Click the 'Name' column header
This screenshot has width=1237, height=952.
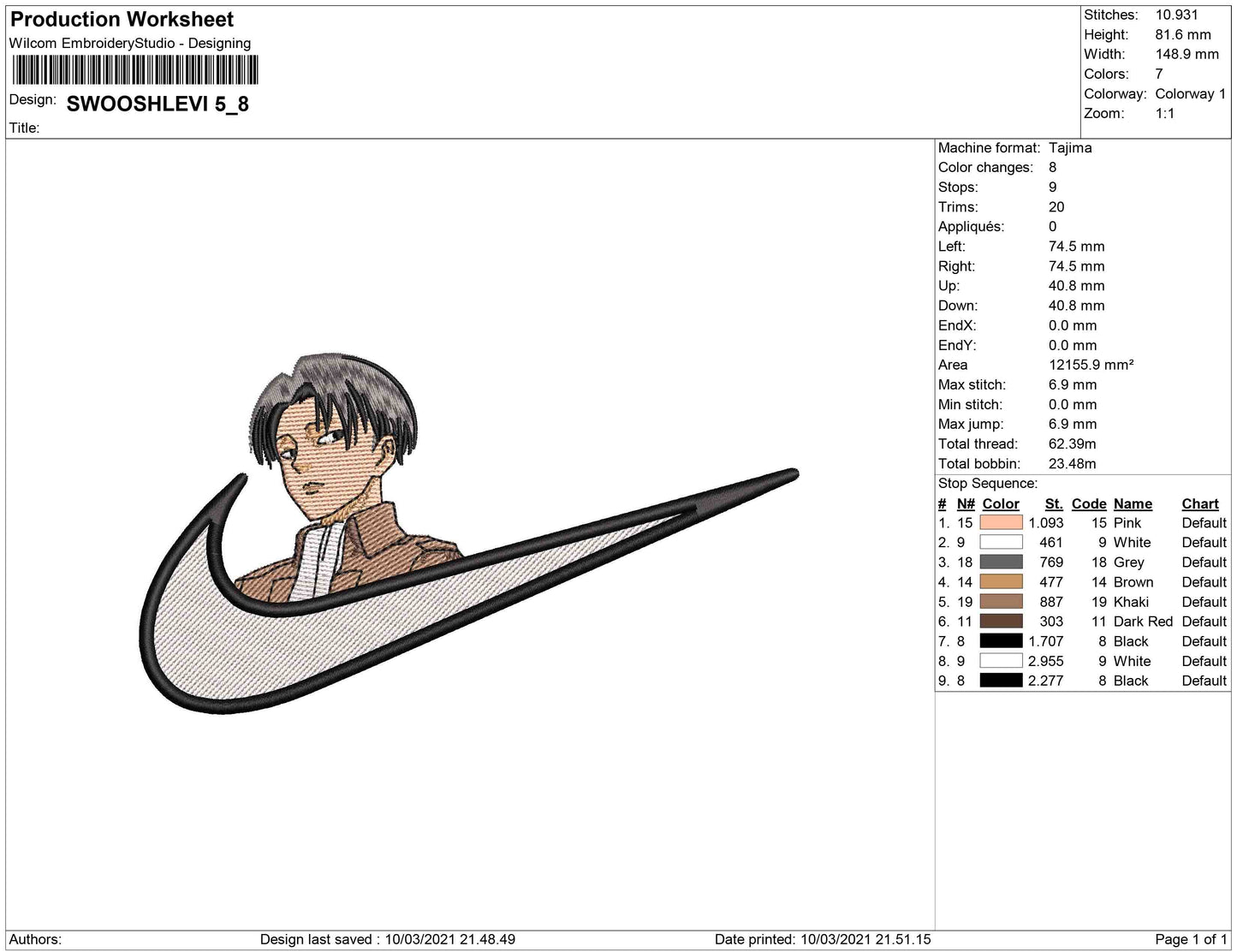pyautogui.click(x=1133, y=504)
